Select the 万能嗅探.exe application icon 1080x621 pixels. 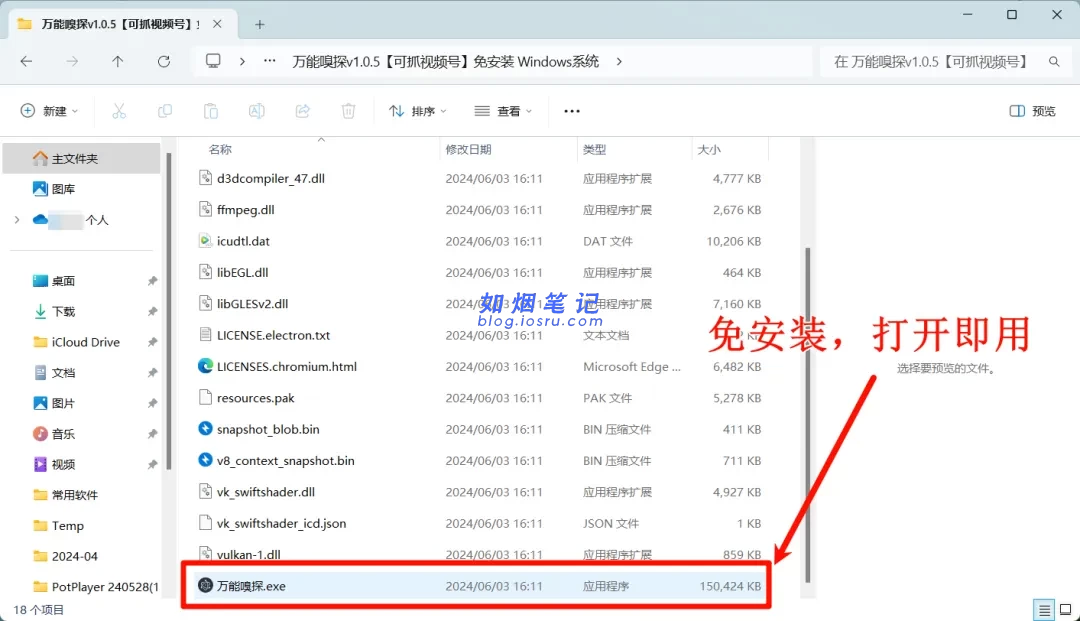tap(205, 585)
